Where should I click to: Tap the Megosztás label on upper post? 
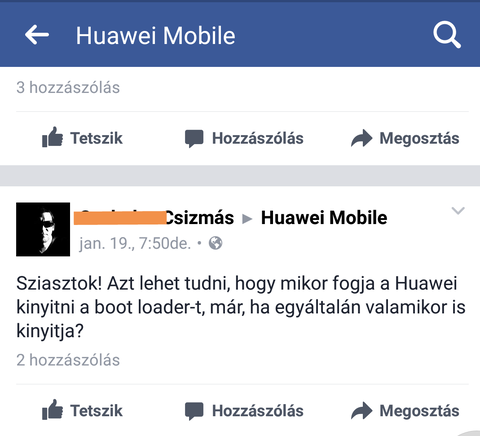(x=419, y=138)
